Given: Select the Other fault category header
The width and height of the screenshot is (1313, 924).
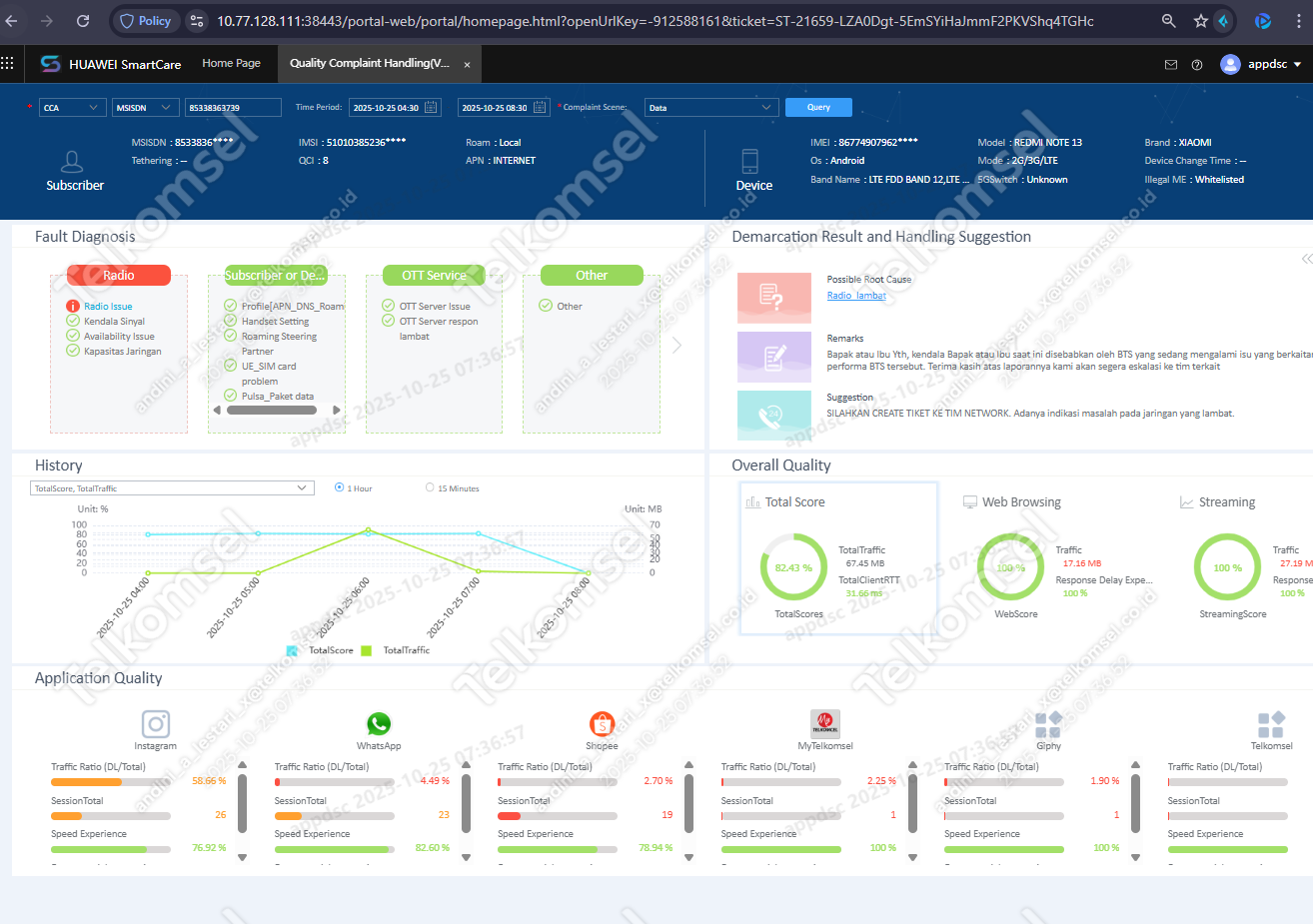Looking at the screenshot, I should pos(591,275).
